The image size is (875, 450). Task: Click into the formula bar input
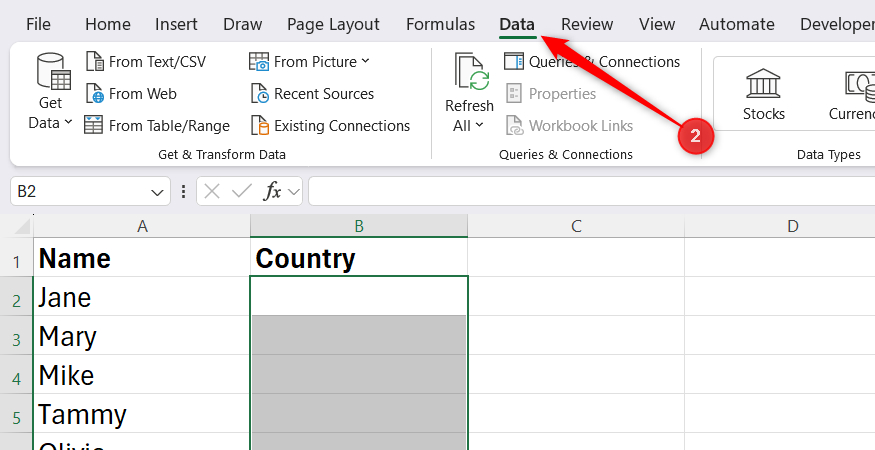tap(592, 192)
